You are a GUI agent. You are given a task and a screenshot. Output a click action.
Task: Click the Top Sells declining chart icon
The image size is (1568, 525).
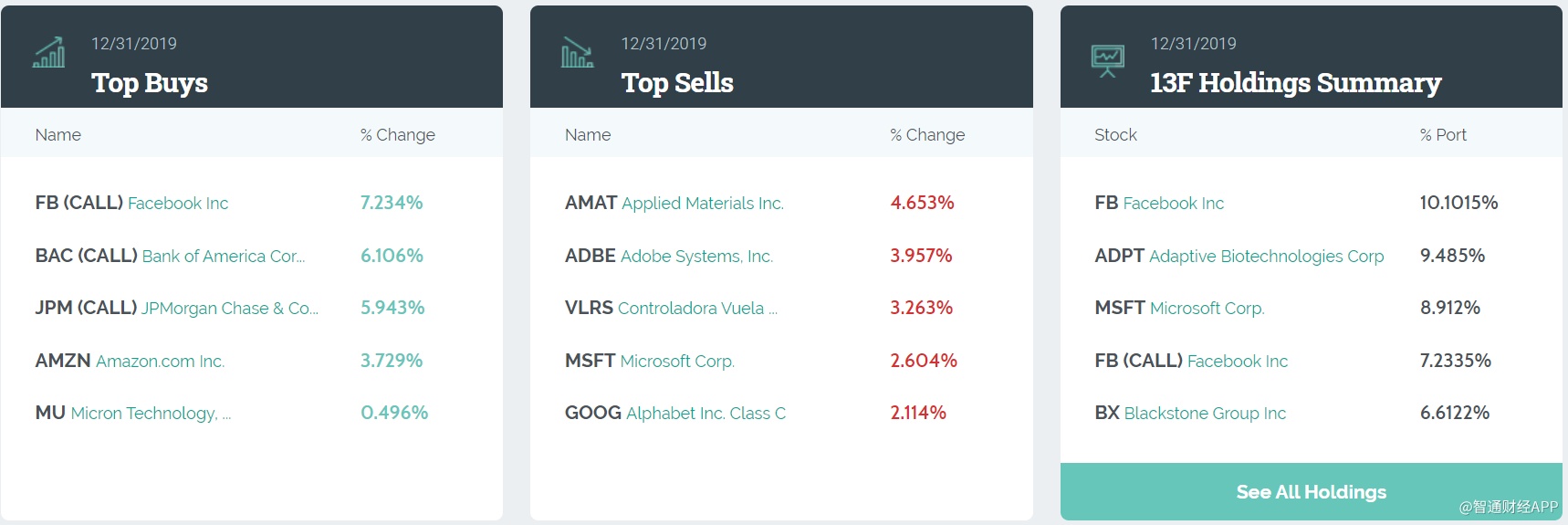point(577,53)
